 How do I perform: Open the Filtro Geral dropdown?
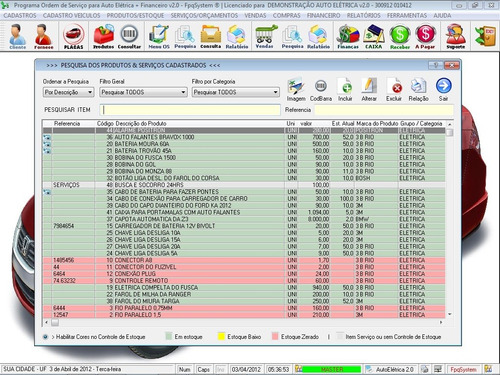coord(143,92)
